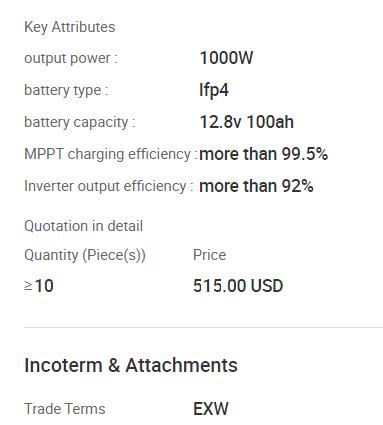Image resolution: width=383 pixels, height=425 pixels.
Task: Click the 515.00 USD price
Action: click(x=238, y=286)
